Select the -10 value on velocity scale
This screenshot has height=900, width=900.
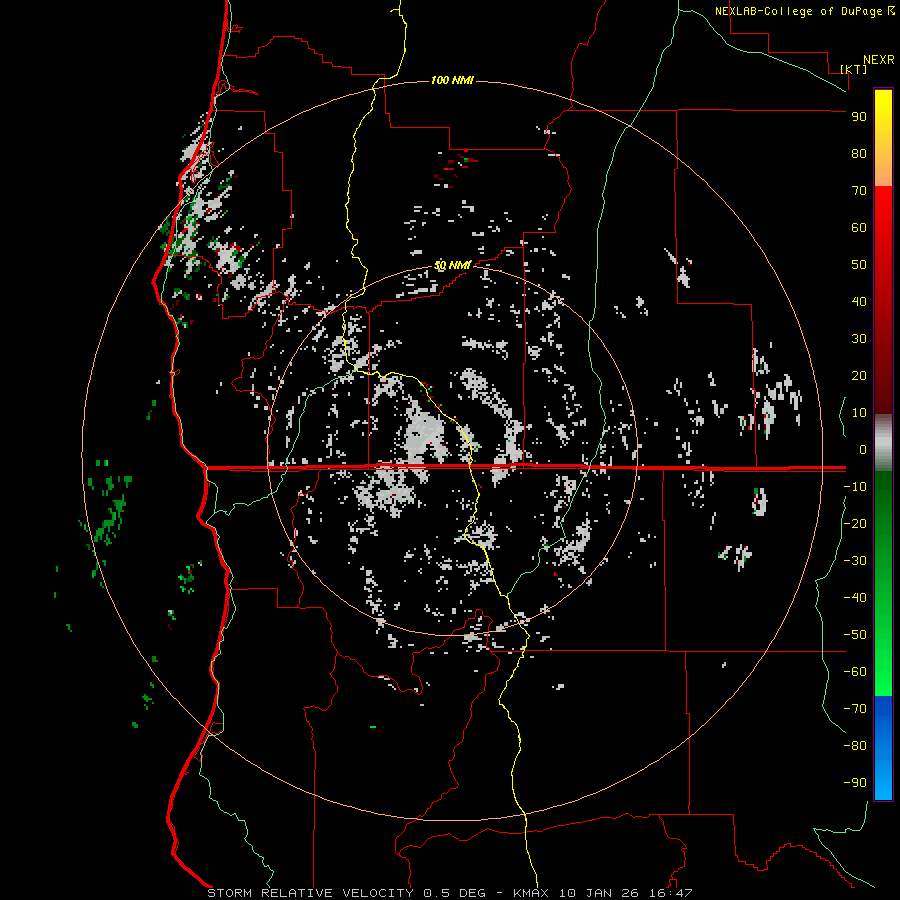coord(855,487)
